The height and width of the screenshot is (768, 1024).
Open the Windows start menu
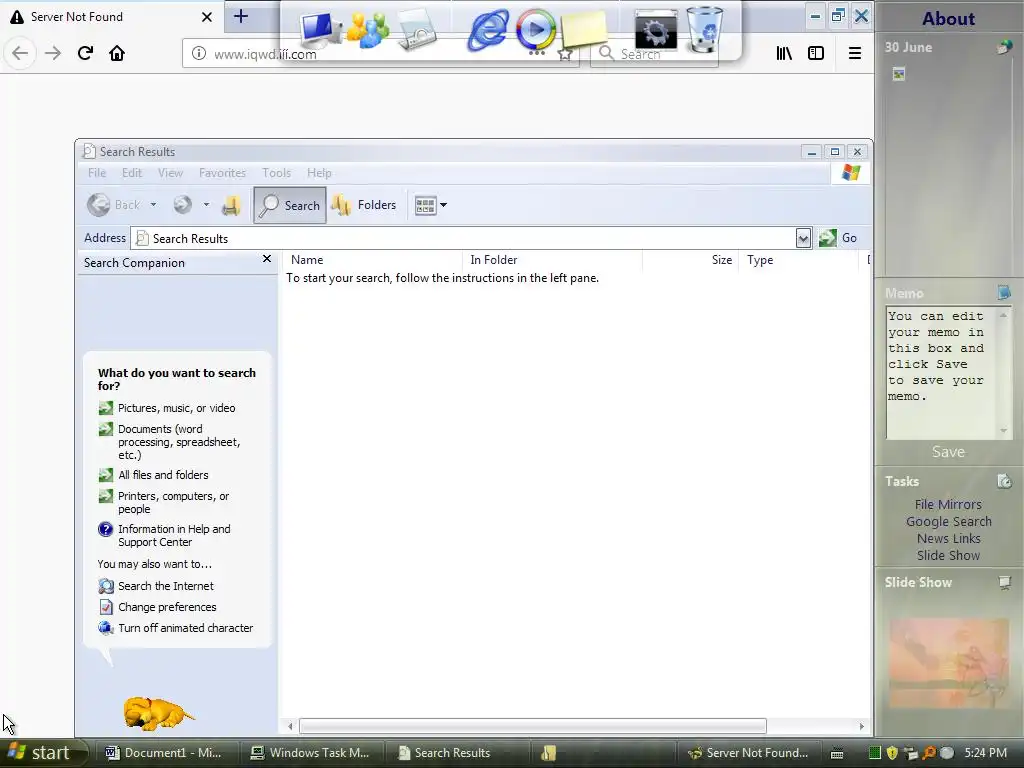pos(44,753)
